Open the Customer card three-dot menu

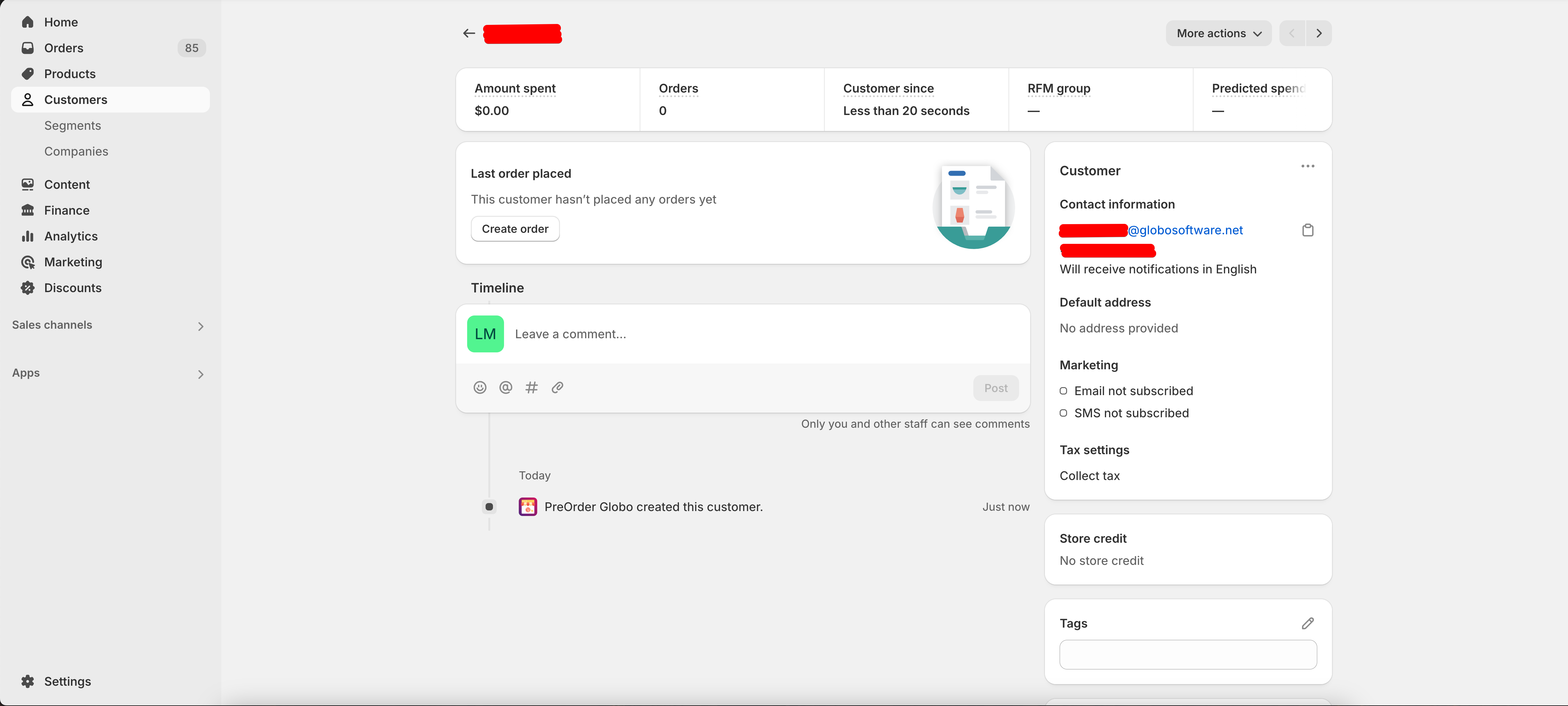click(x=1307, y=166)
